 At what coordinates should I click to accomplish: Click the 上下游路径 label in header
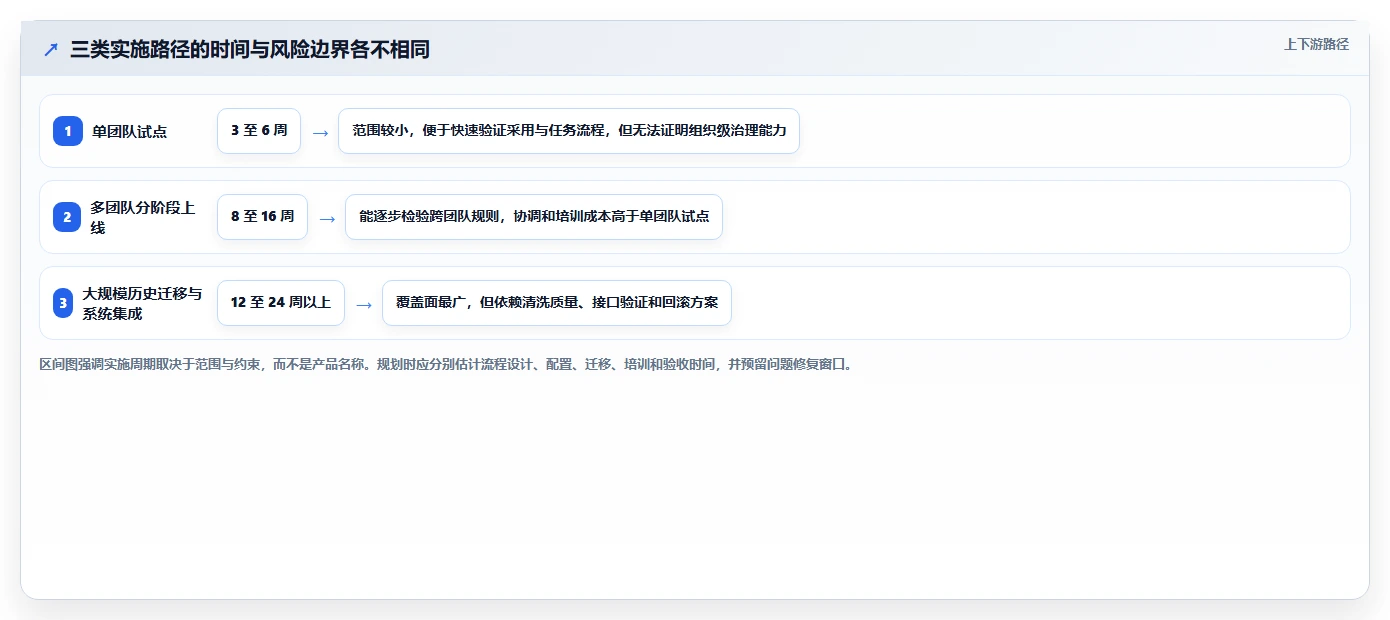pos(1316,44)
